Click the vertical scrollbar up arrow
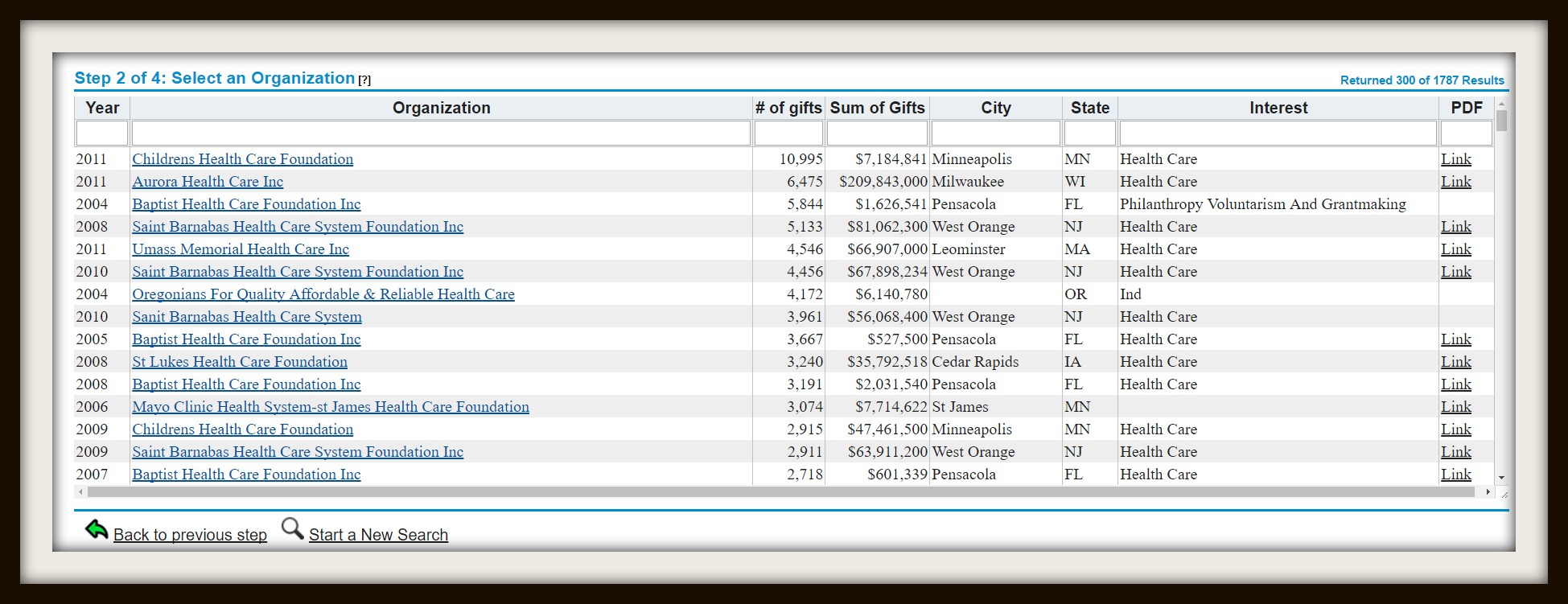 1501,104
